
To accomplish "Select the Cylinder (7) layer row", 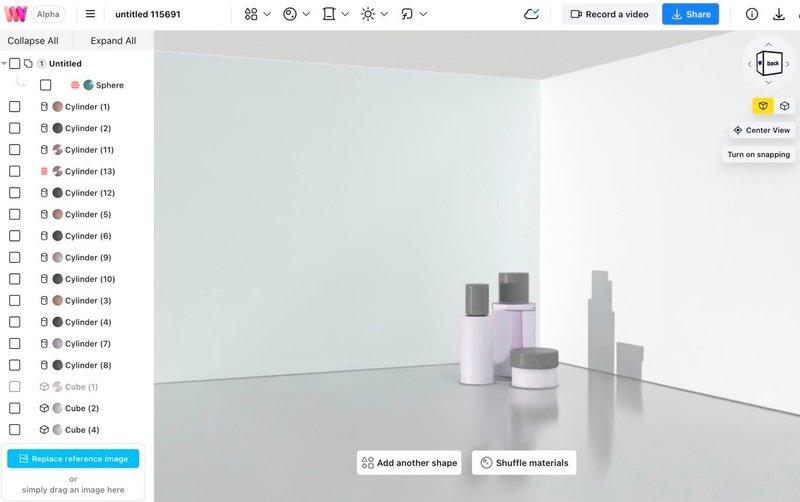I will click(x=77, y=343).
